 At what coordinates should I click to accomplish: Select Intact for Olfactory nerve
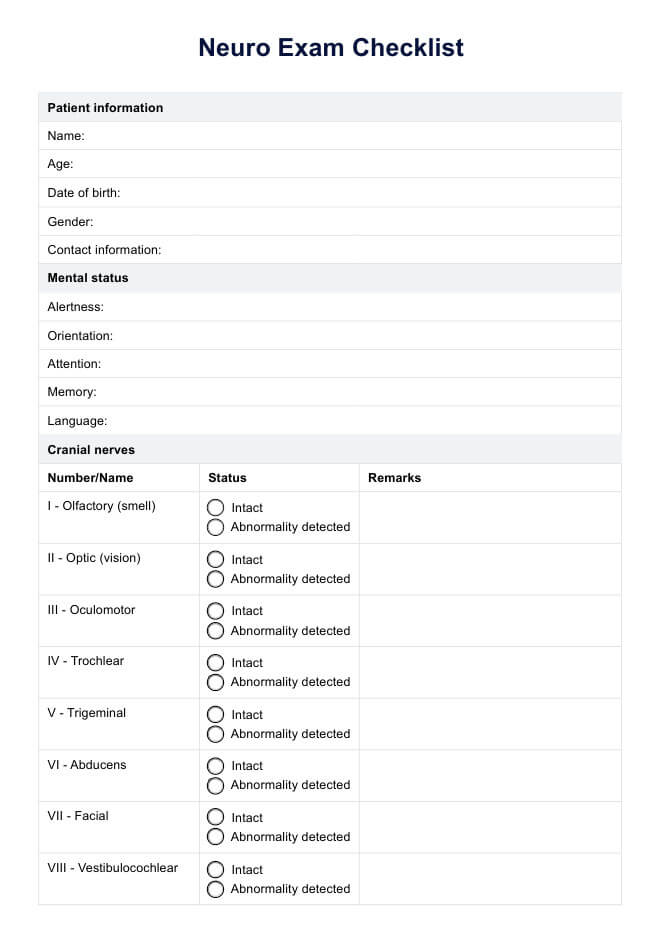point(215,508)
